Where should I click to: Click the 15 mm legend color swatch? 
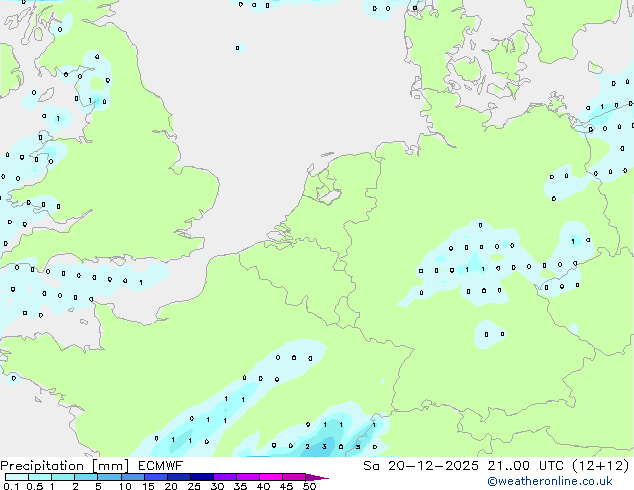[x=155, y=477]
